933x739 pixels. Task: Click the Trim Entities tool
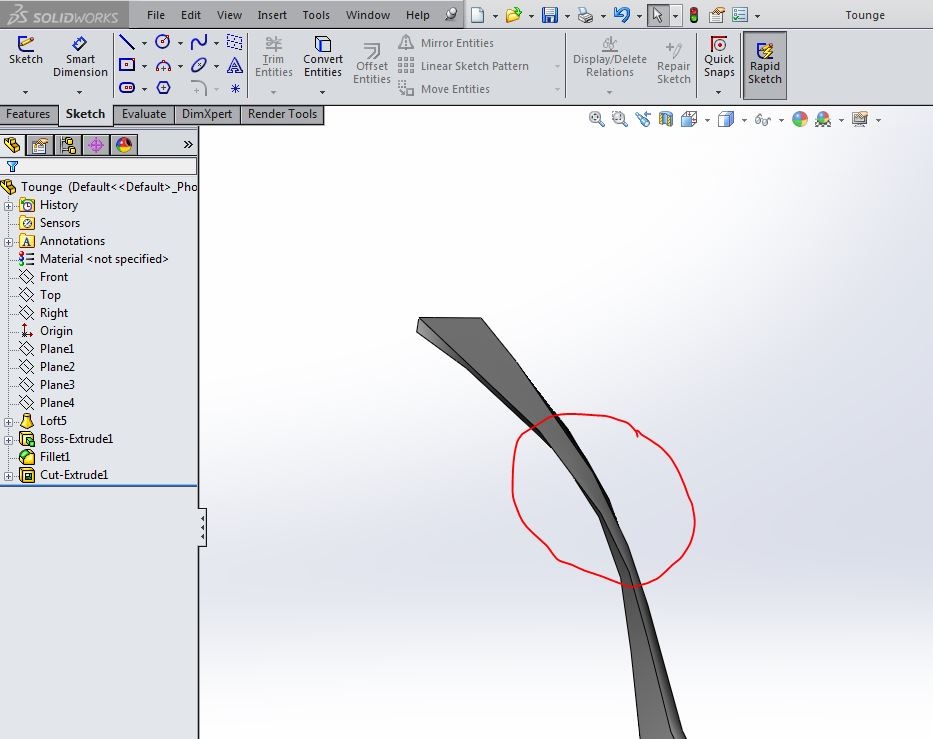pyautogui.click(x=274, y=57)
